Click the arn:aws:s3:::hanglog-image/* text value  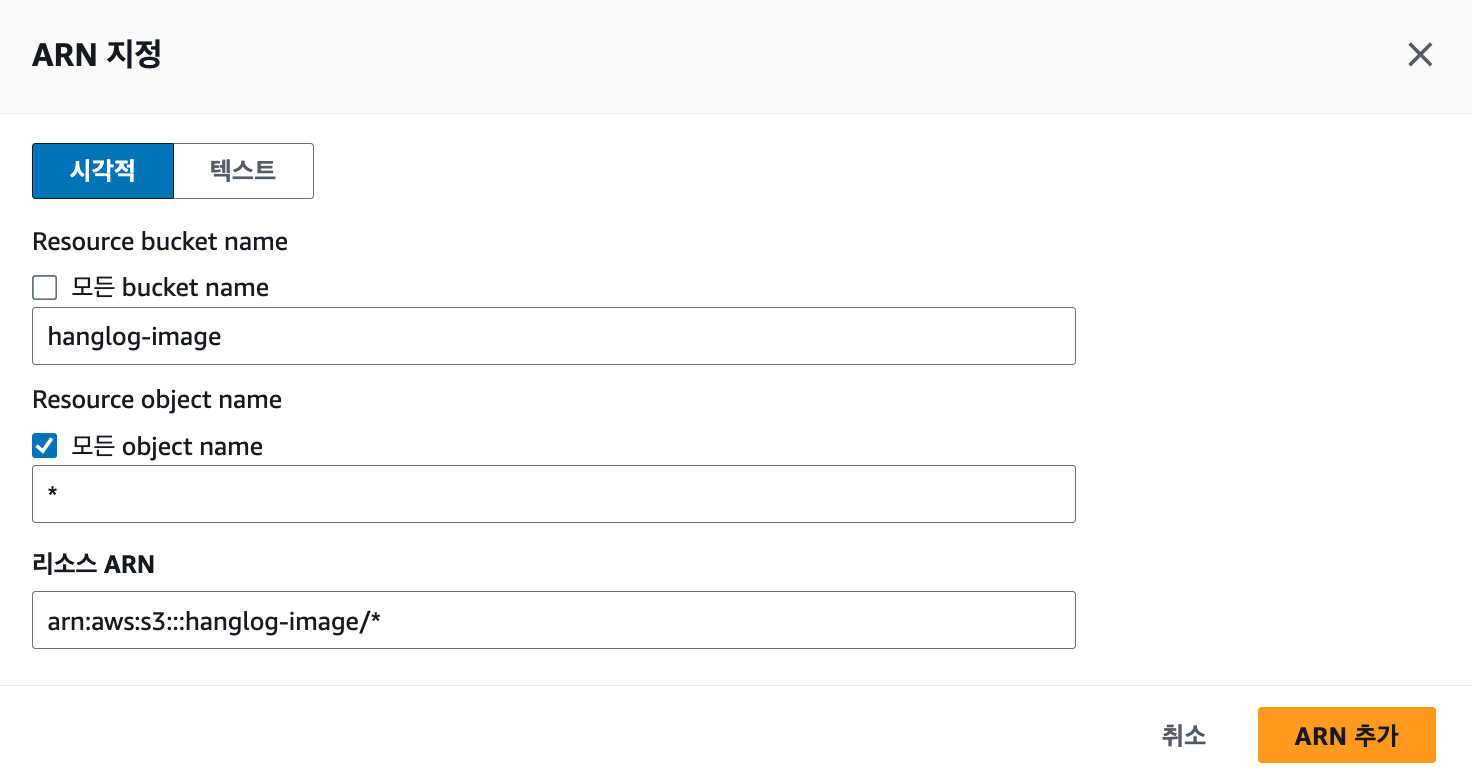(x=215, y=621)
